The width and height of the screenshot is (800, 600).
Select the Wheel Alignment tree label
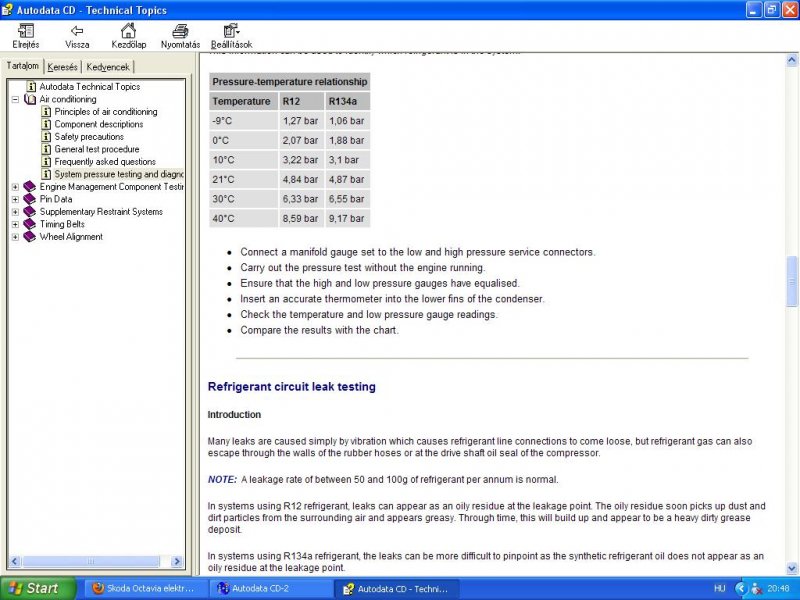[71, 237]
